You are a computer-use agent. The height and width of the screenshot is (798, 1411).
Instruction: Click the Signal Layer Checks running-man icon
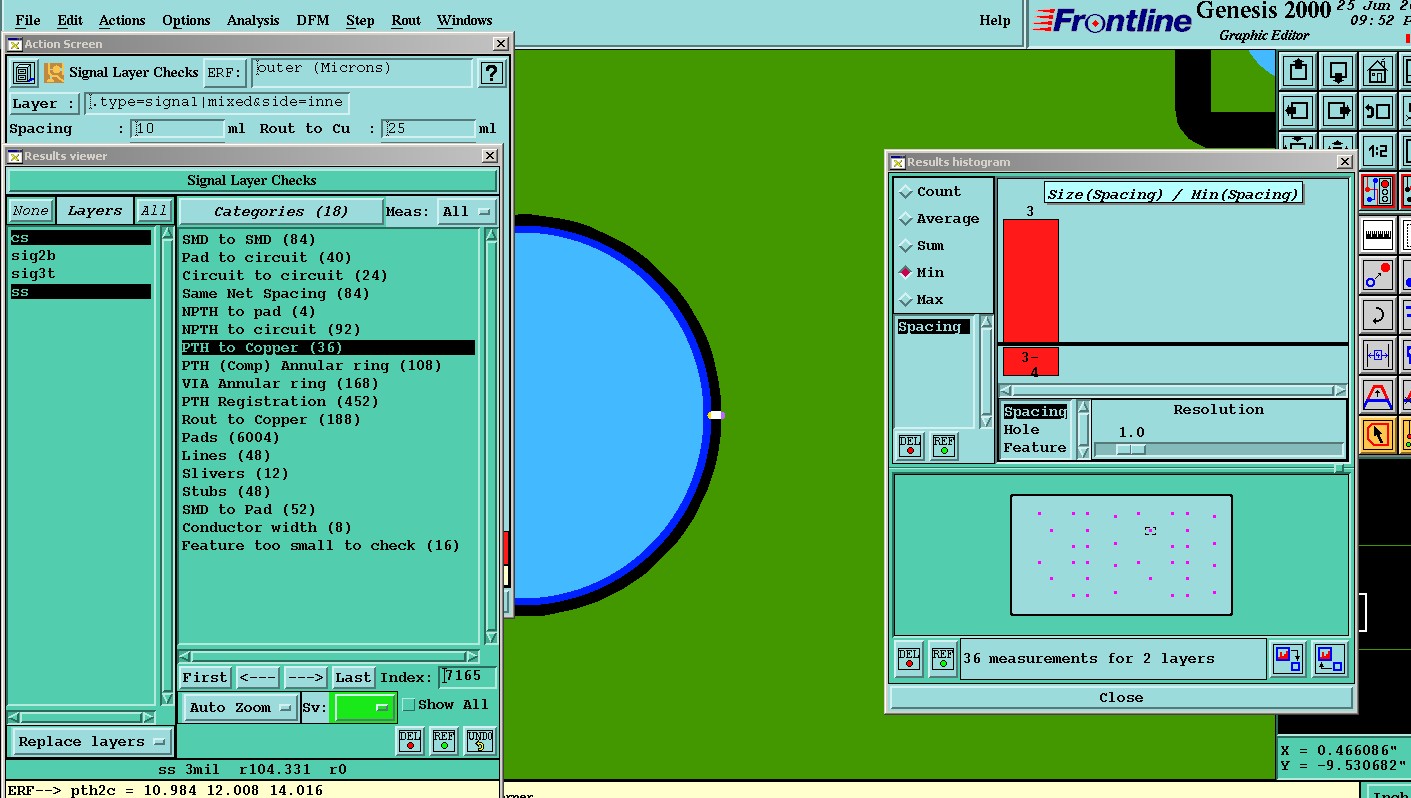54,73
